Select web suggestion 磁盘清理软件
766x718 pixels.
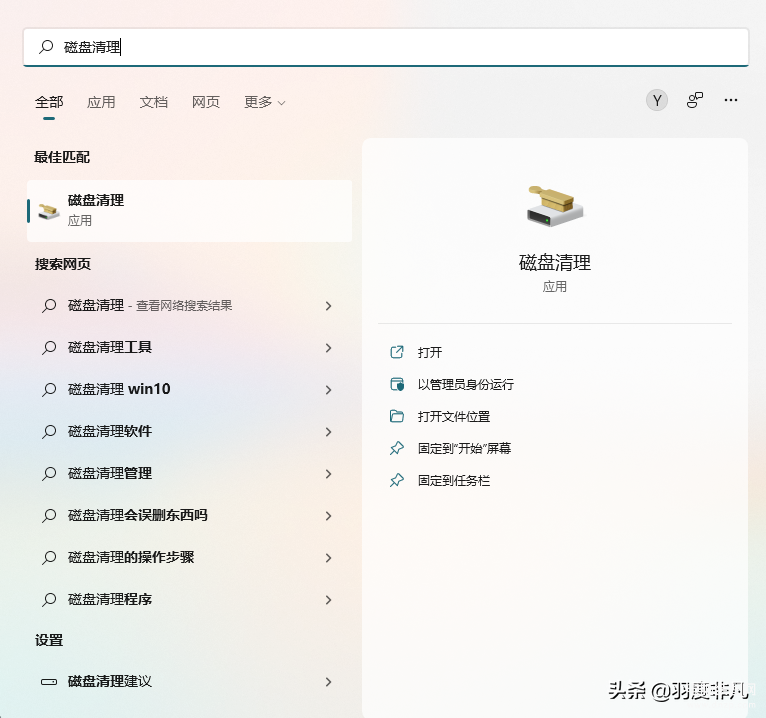[190, 432]
